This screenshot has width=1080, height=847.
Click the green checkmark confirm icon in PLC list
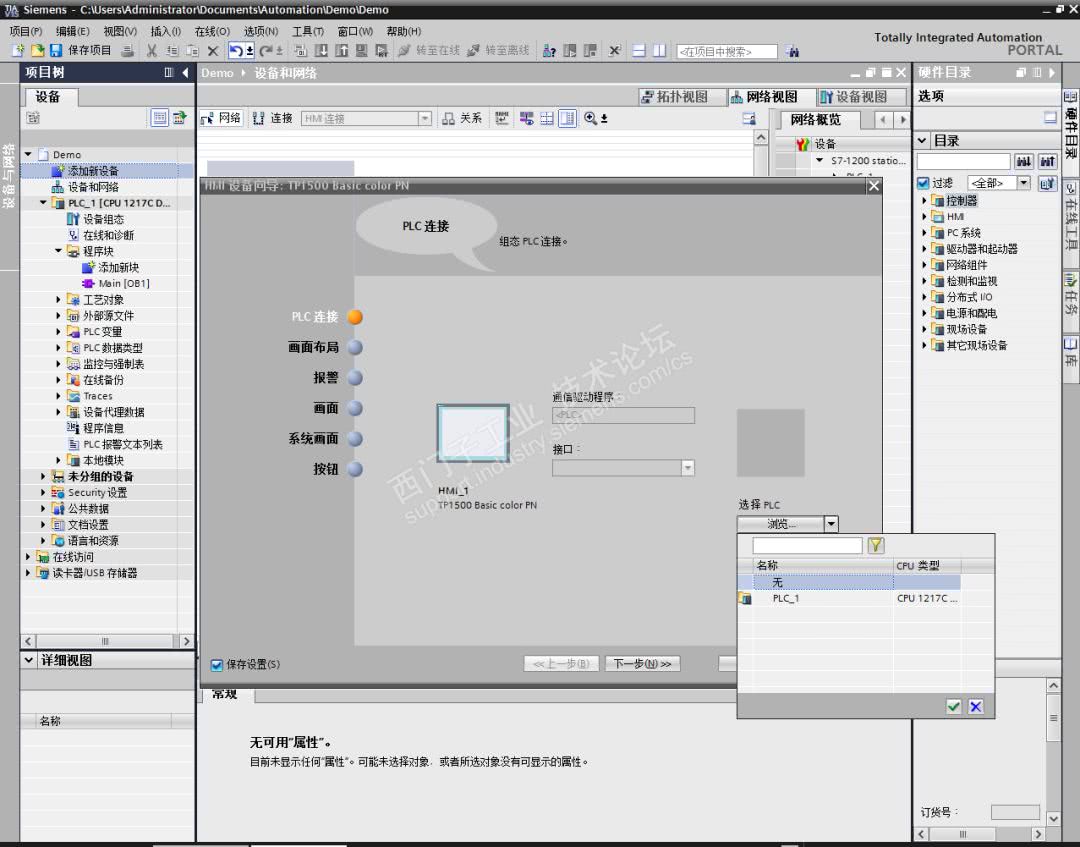[x=953, y=707]
